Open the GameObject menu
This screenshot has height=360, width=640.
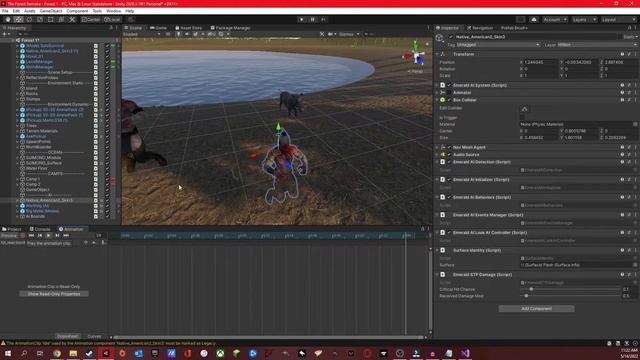[x=51, y=11]
